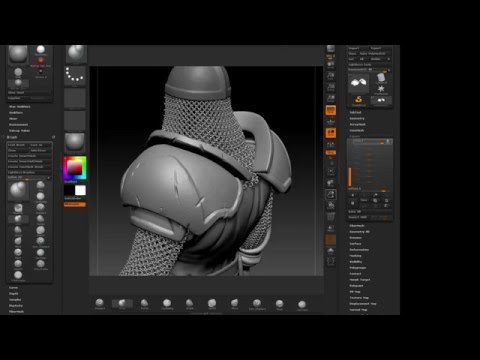The height and width of the screenshot is (360, 480).
Task: Click the orange SubTool list scrollbar
Action: [350, 177]
